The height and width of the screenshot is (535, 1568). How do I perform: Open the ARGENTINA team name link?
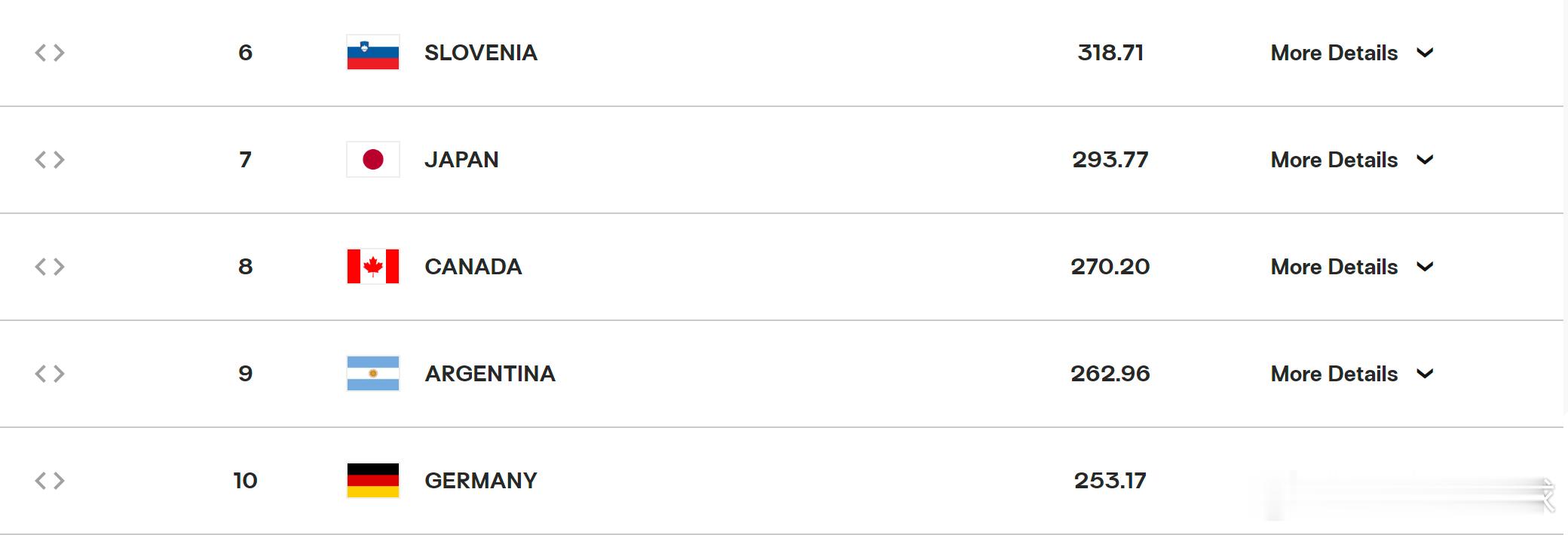click(x=490, y=374)
